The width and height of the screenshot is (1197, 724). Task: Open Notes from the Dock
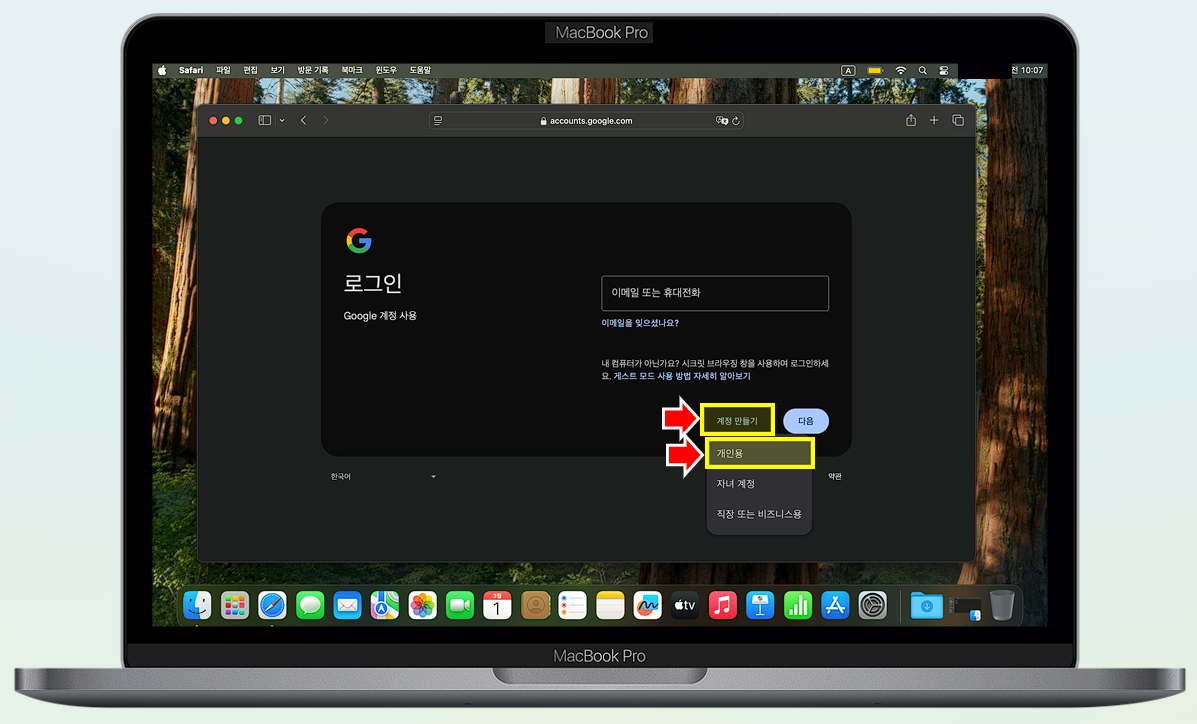610,606
